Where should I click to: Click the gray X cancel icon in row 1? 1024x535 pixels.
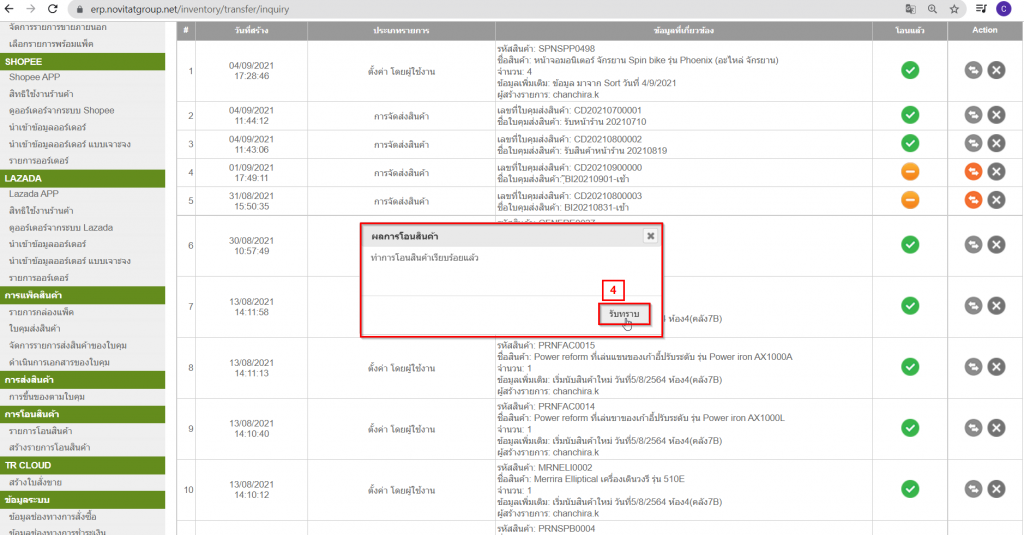click(996, 70)
